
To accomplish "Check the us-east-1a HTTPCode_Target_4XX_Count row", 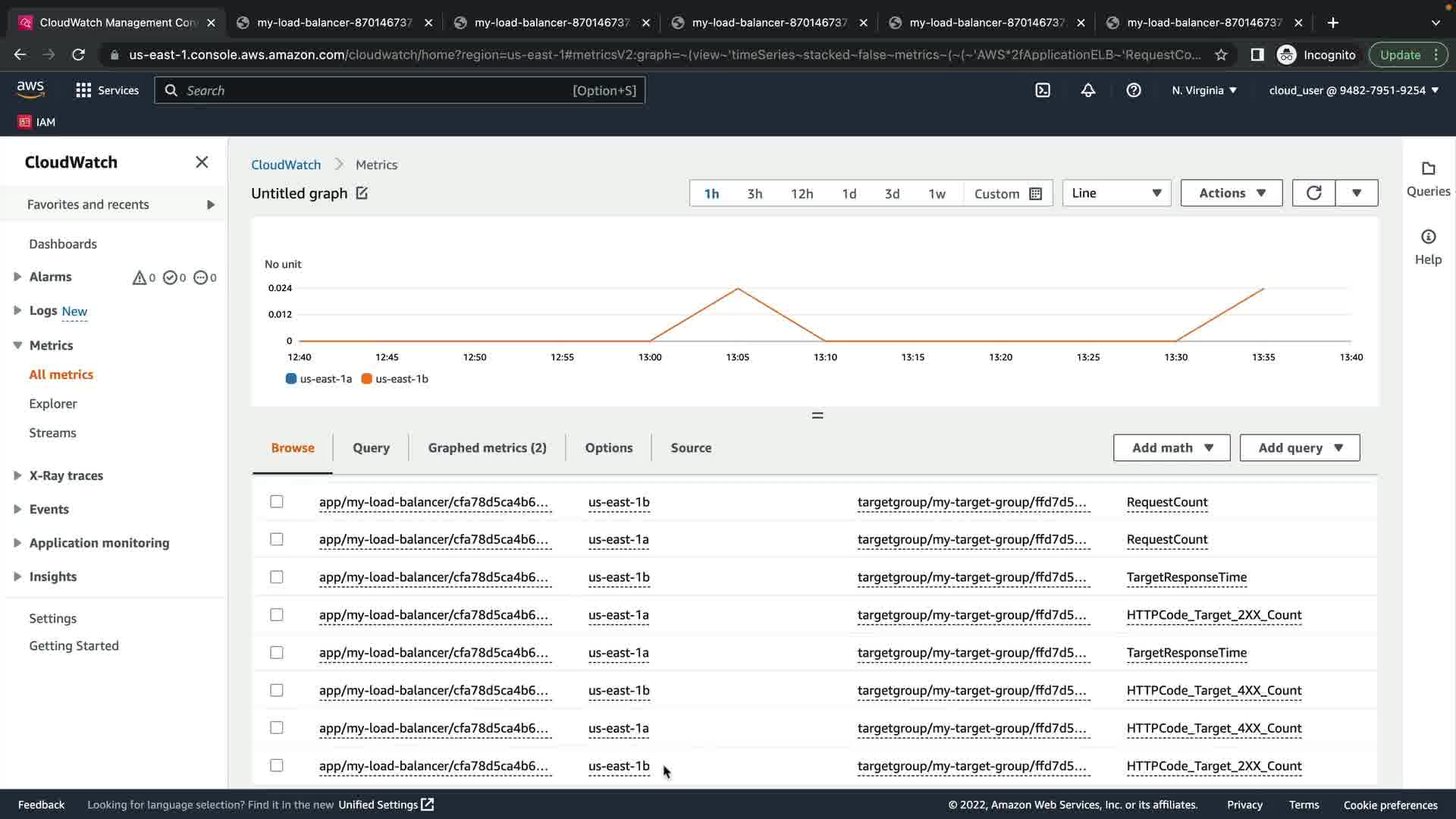I will point(277,728).
